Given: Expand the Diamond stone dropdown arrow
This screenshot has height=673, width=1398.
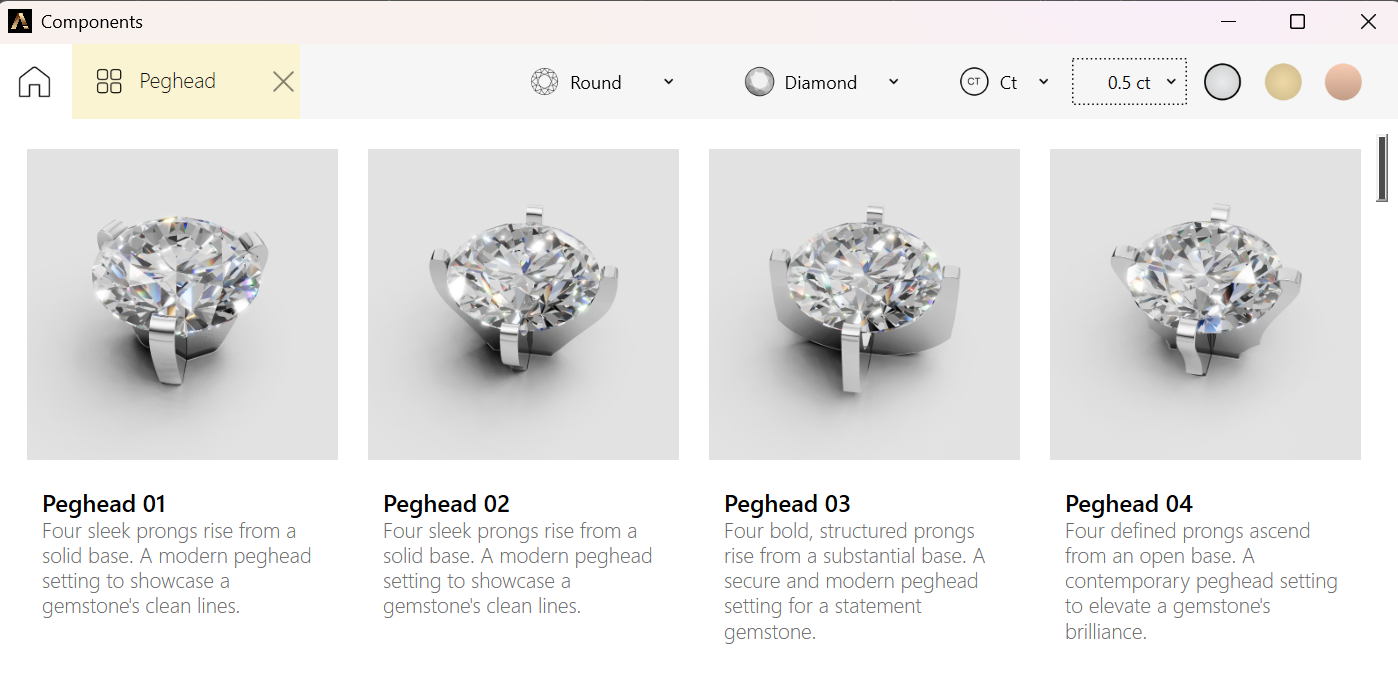Looking at the screenshot, I should click(894, 82).
